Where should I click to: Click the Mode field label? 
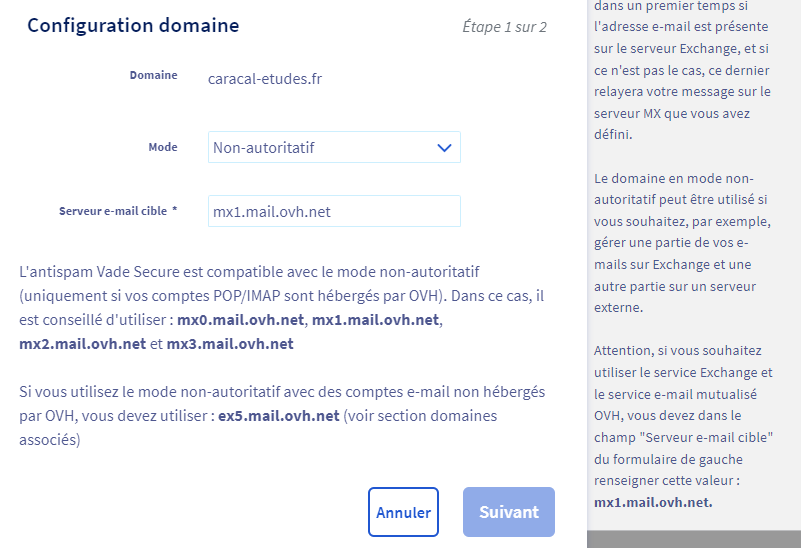(x=162, y=147)
